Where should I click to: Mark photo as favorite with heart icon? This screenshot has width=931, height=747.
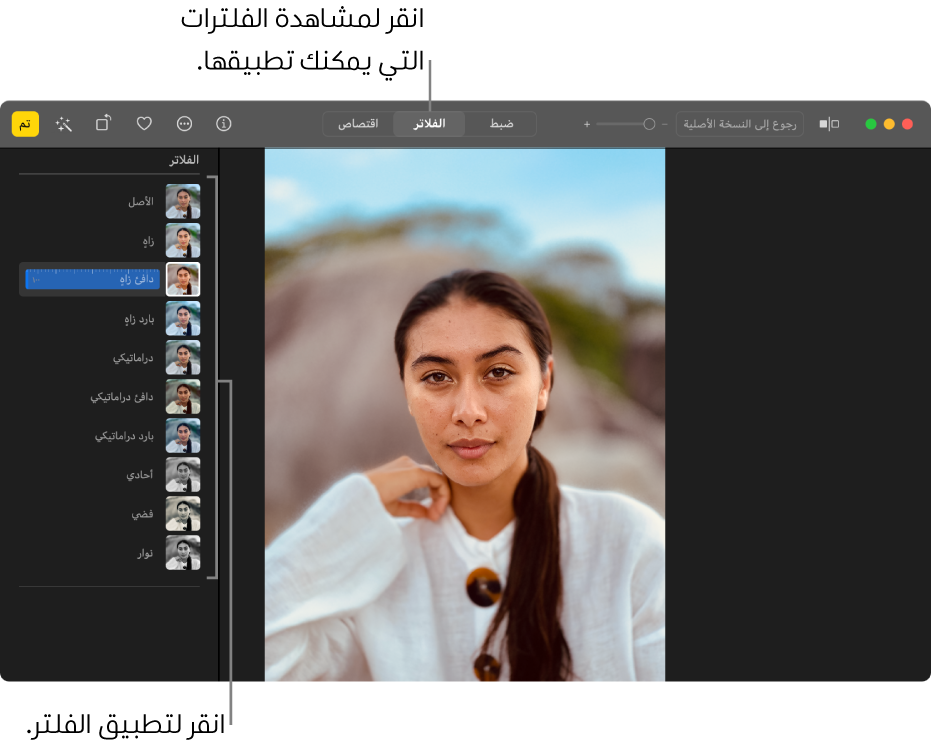[x=144, y=124]
